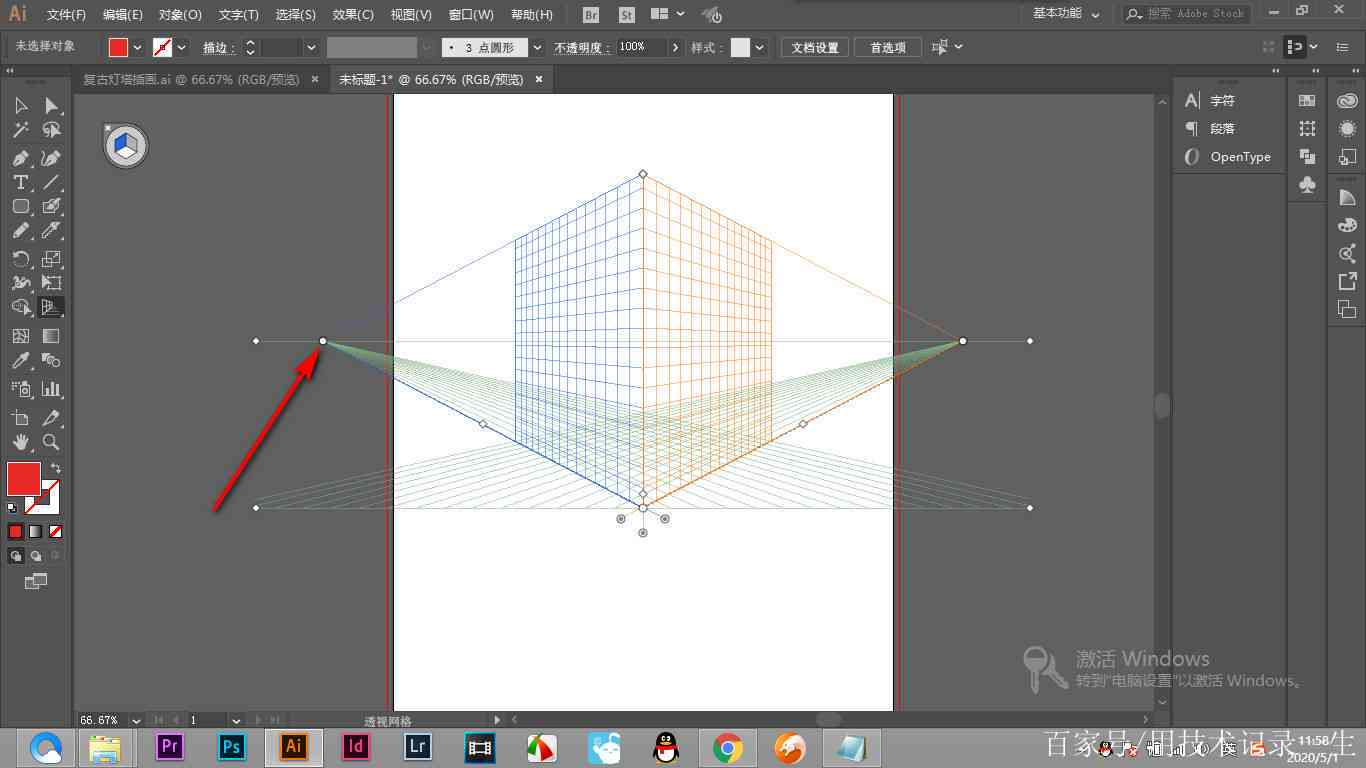Select the Selection (black arrow) tool

point(20,106)
